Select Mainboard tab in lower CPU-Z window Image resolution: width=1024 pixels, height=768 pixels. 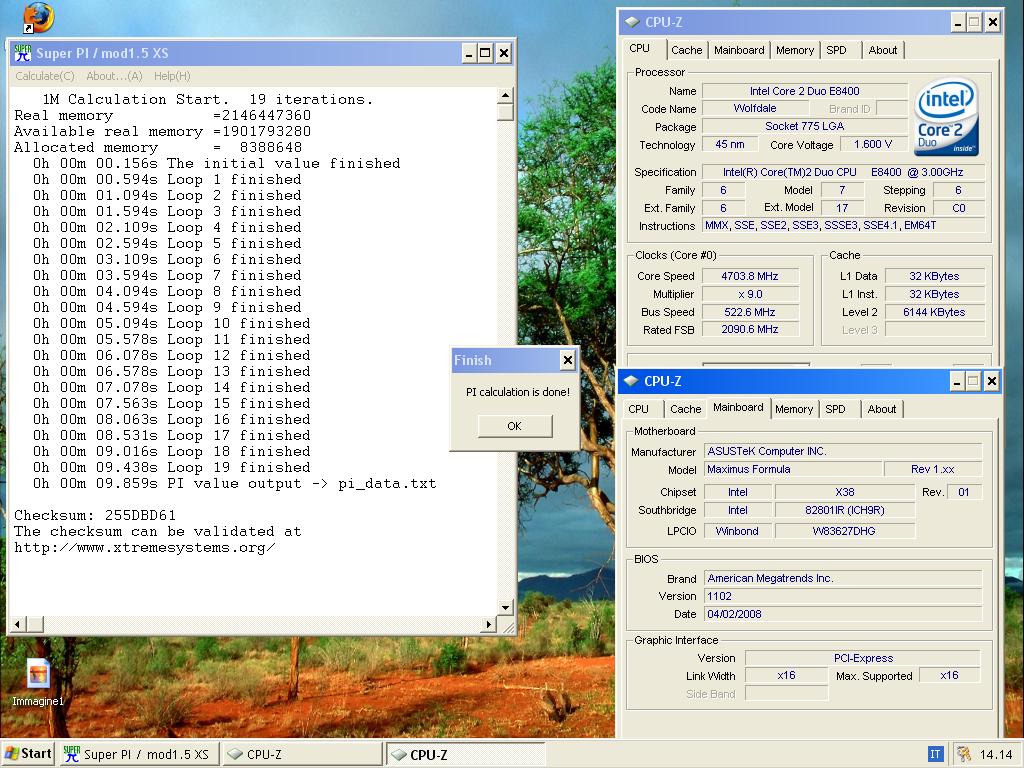pos(739,408)
